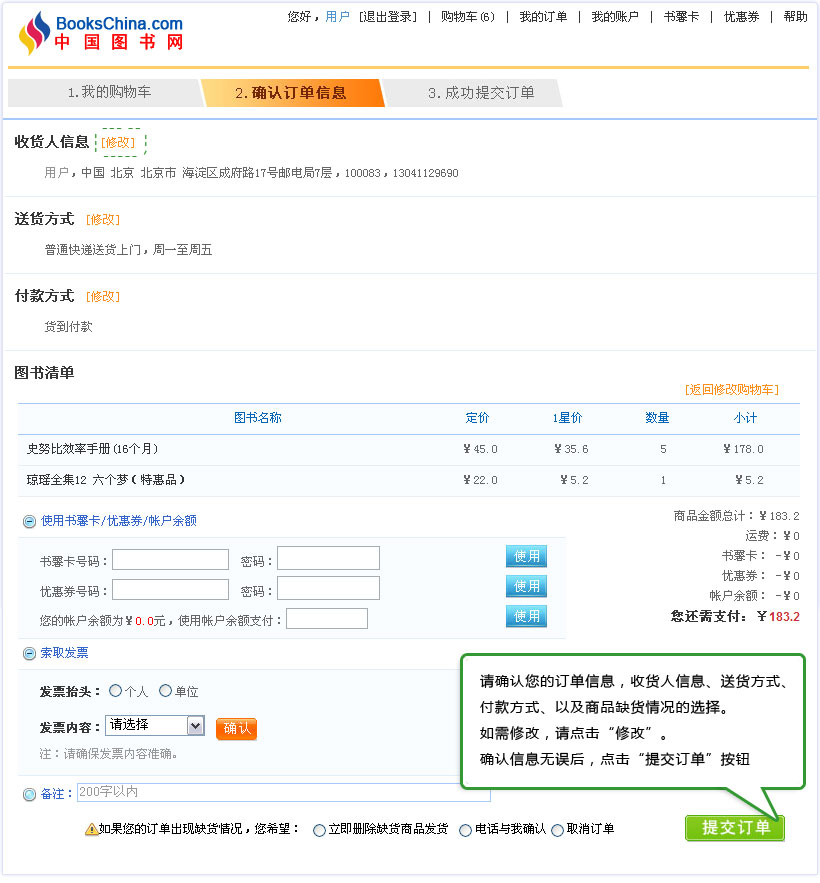
Task: Click the out-of-stock warning triangle icon
Action: (91, 829)
